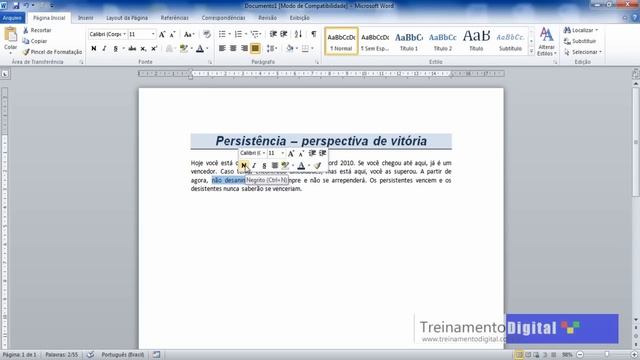Center text using ribbon alignment icon
The width and height of the screenshot is (640, 360).
(233, 49)
